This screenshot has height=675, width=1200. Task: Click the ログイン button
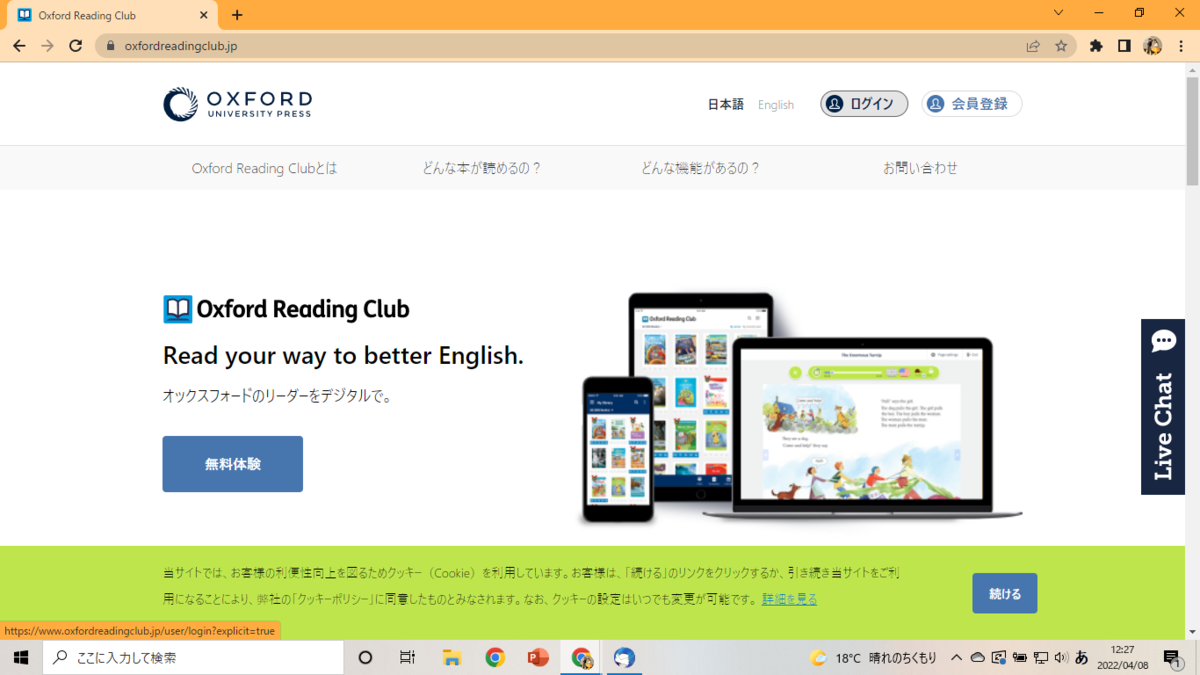(x=864, y=104)
